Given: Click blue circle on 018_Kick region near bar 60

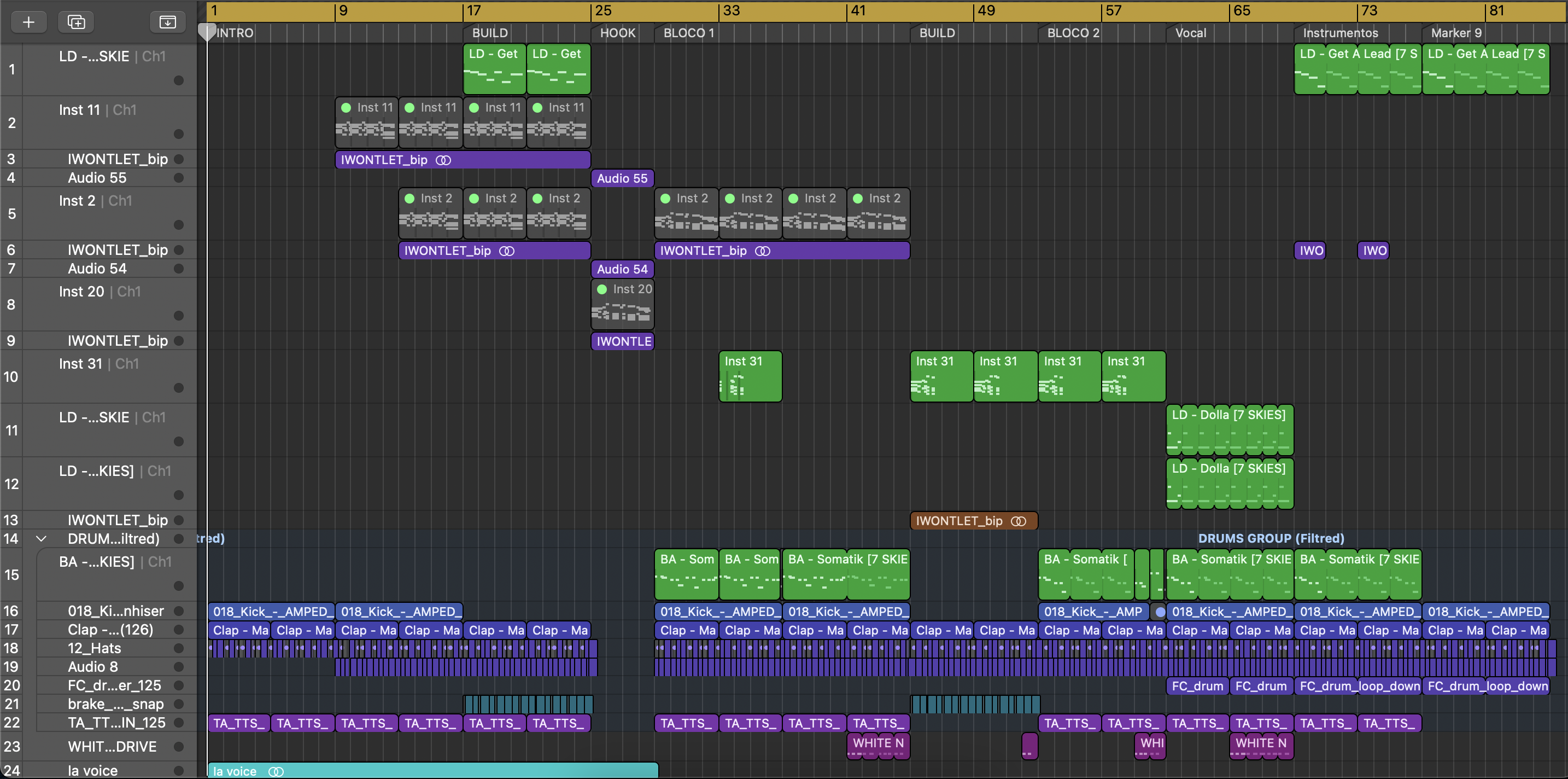Looking at the screenshot, I should (1160, 612).
